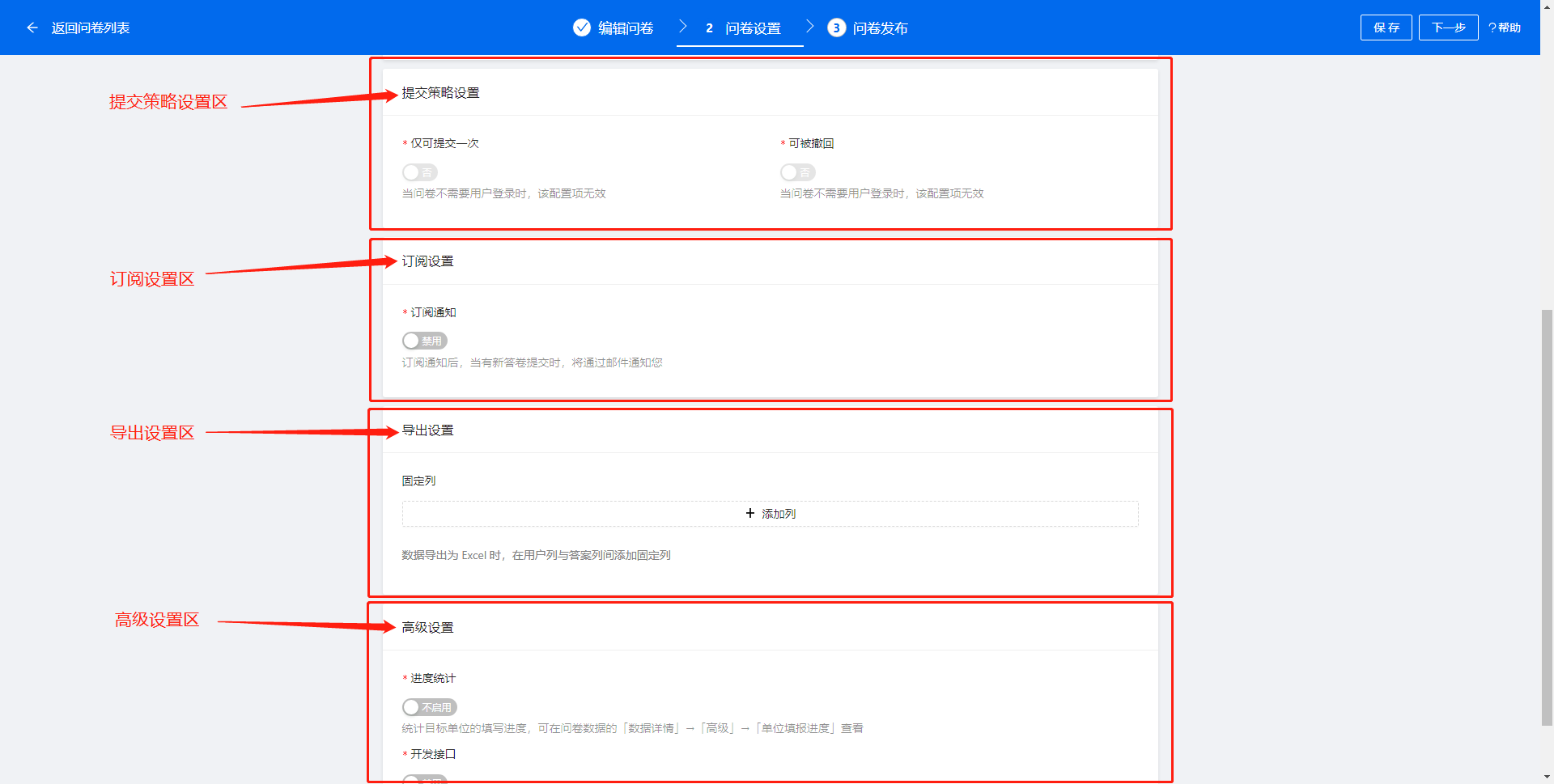Viewport: 1554px width, 784px height.
Task: Click the circled number 3 step icon
Action: point(836,28)
